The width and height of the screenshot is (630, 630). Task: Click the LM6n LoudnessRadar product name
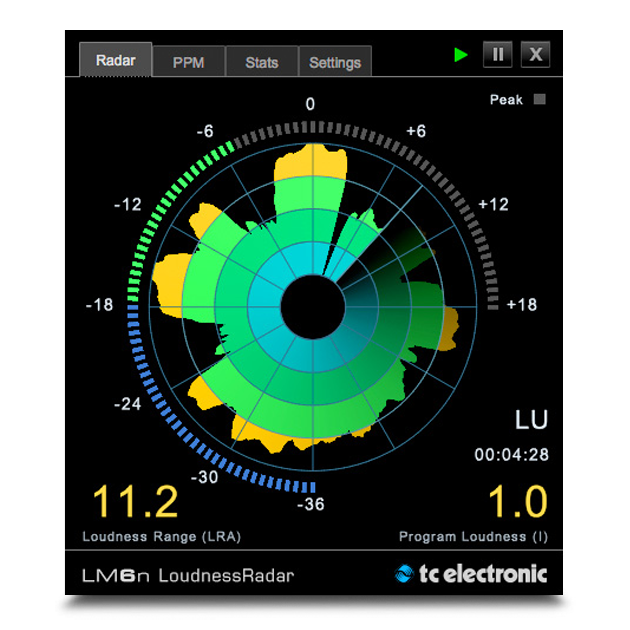click(x=188, y=575)
